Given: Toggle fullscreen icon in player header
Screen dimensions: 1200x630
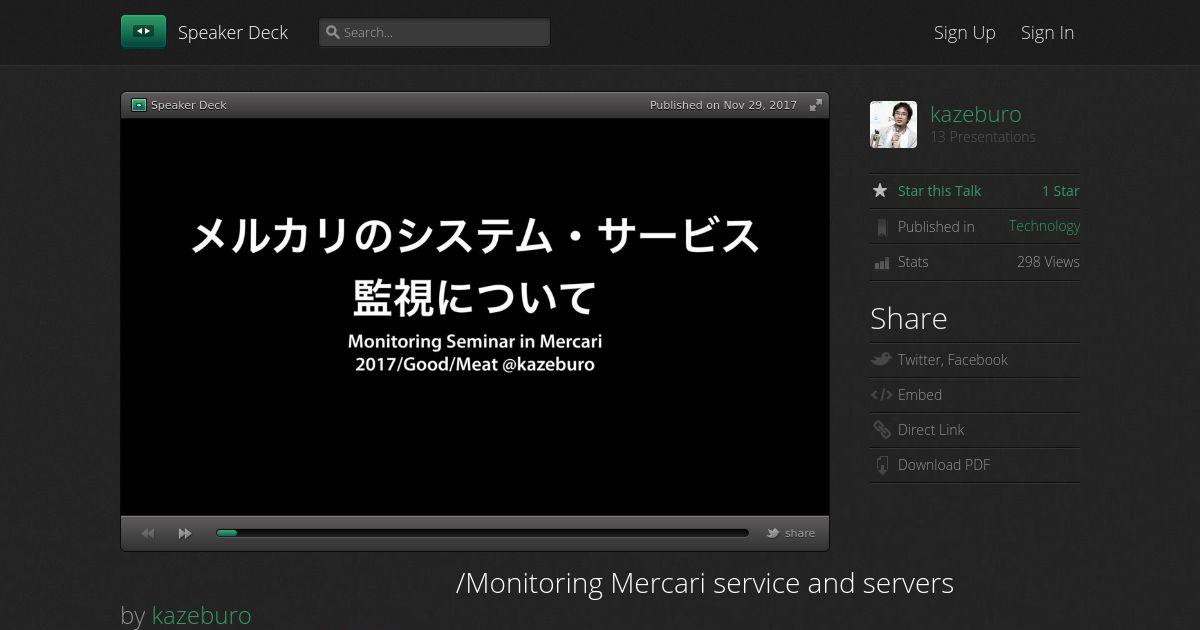Looking at the screenshot, I should coord(816,105).
